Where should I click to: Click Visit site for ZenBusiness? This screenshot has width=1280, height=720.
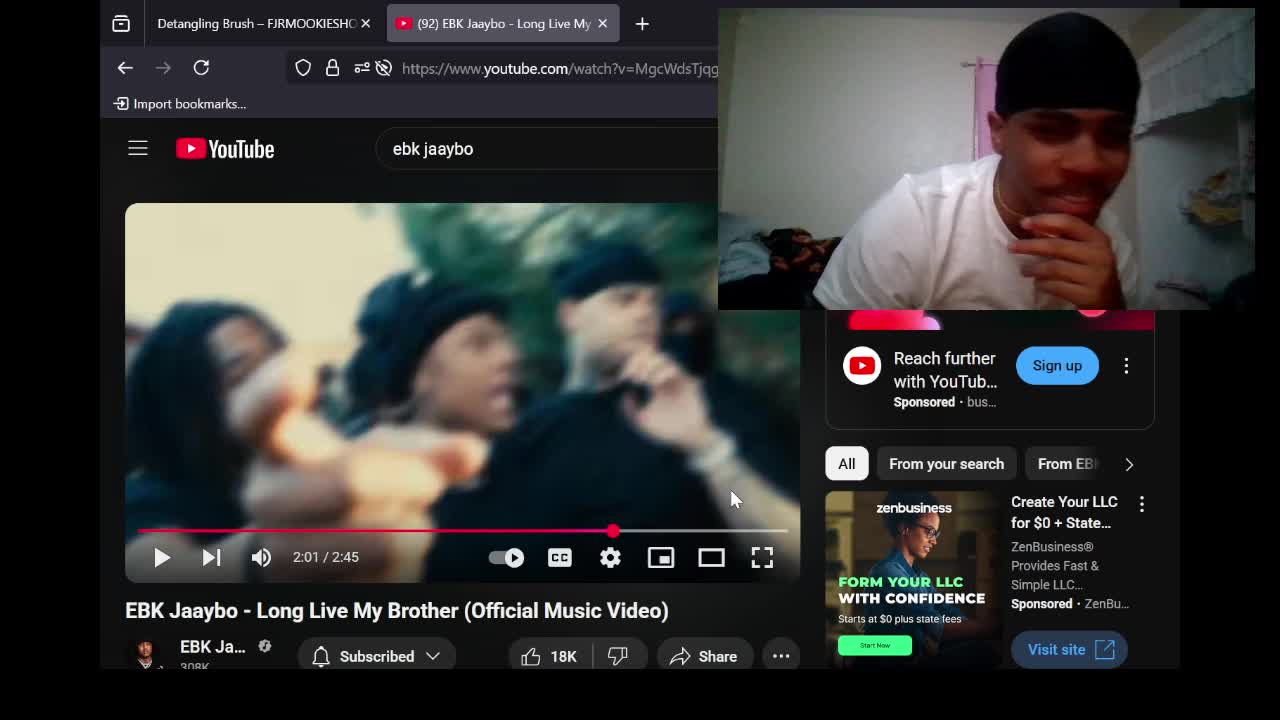(1070, 650)
